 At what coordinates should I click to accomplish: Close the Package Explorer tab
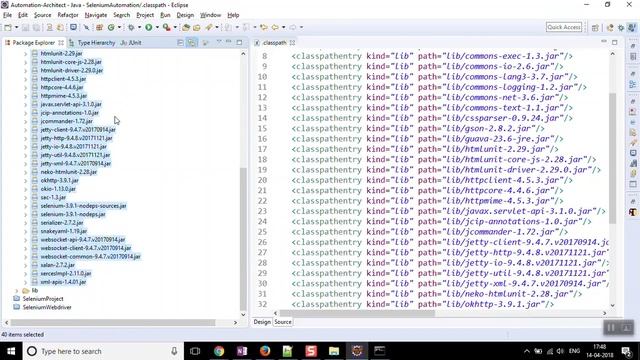point(61,42)
